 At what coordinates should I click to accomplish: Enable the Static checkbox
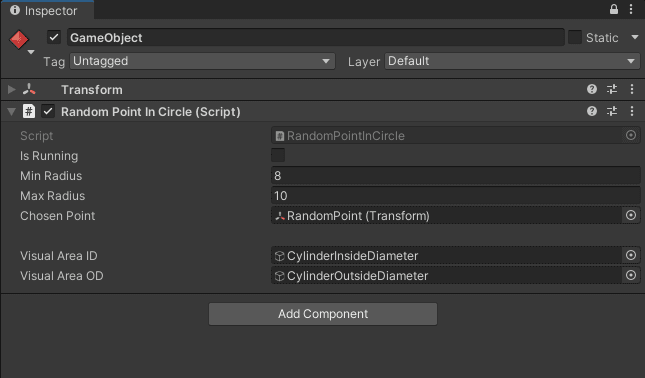coord(575,37)
